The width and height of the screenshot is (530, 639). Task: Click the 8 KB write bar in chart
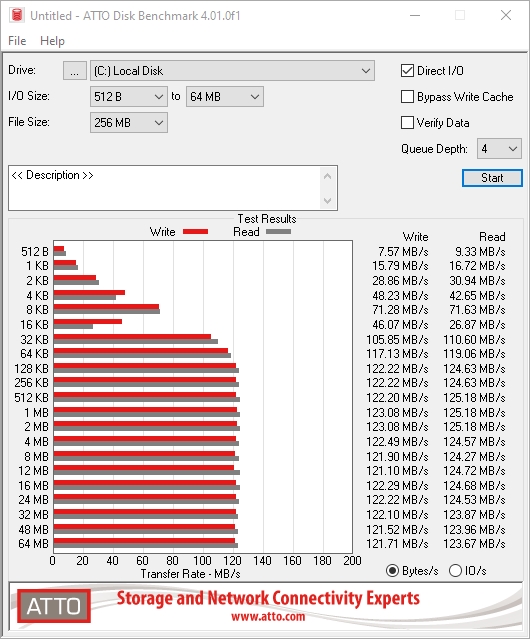(106, 307)
